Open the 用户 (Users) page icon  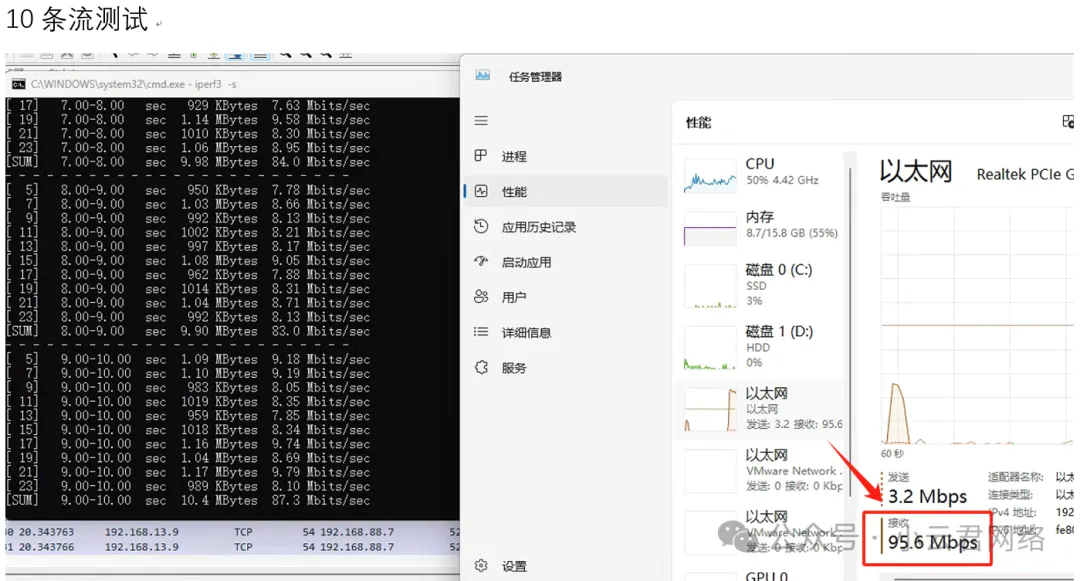tap(481, 297)
